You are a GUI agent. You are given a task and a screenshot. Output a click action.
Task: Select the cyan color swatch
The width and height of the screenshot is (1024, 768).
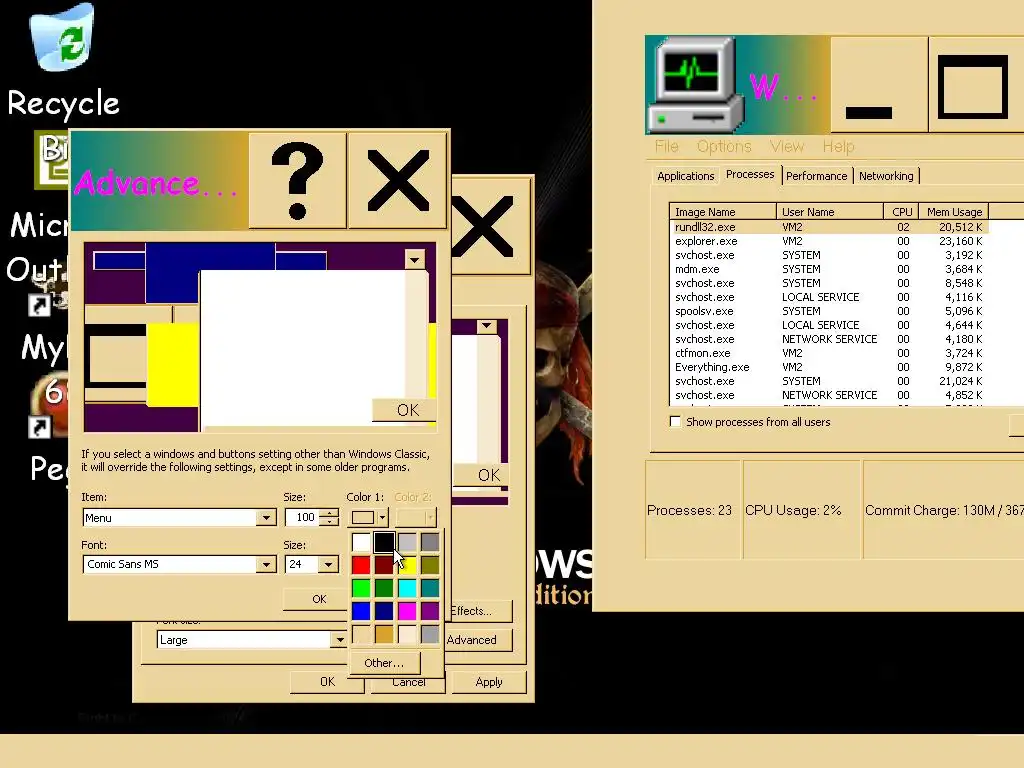pyautogui.click(x=407, y=588)
